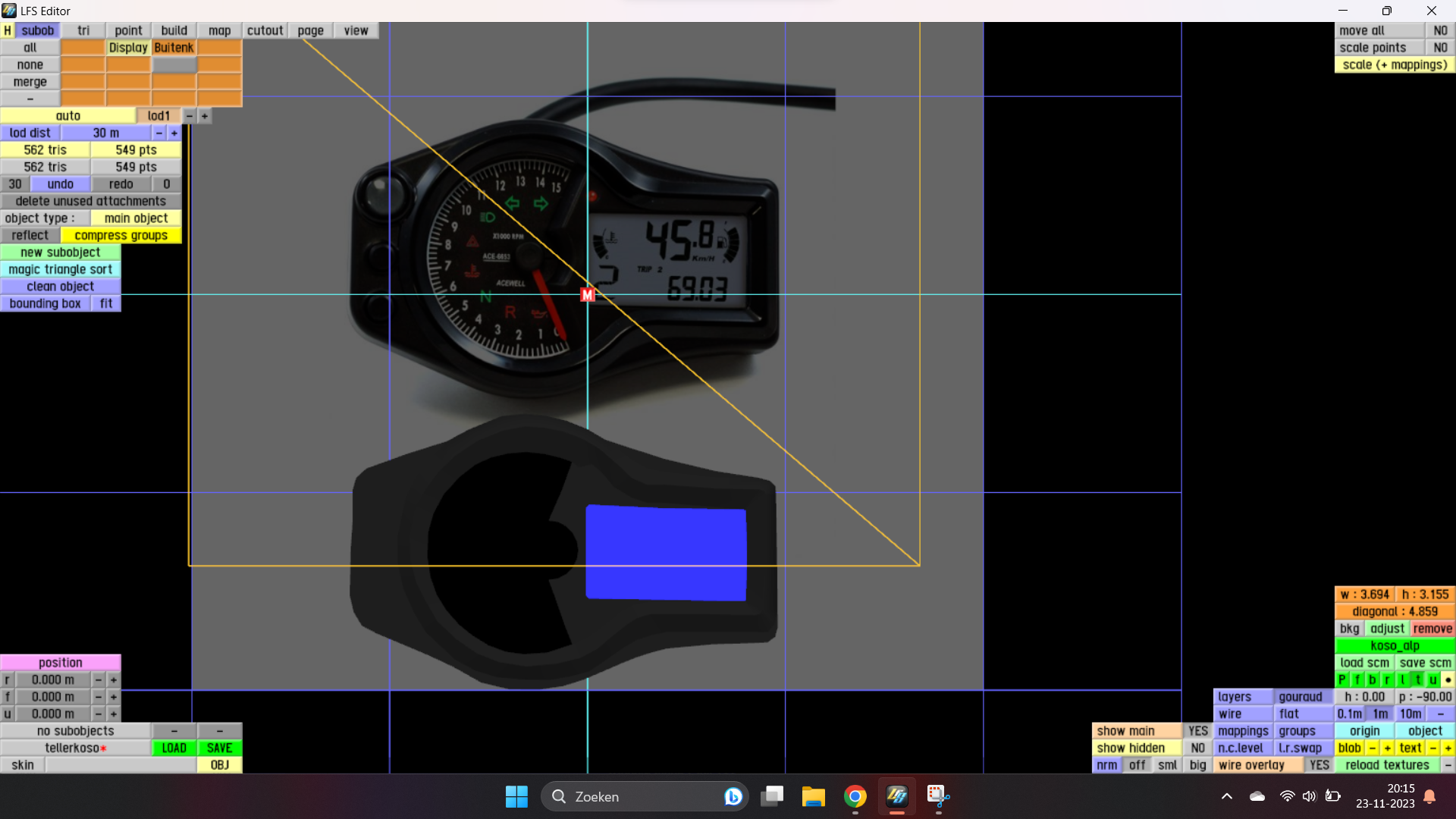Increase lod dist with plus button
Viewport: 1456px width, 819px height.
(174, 133)
